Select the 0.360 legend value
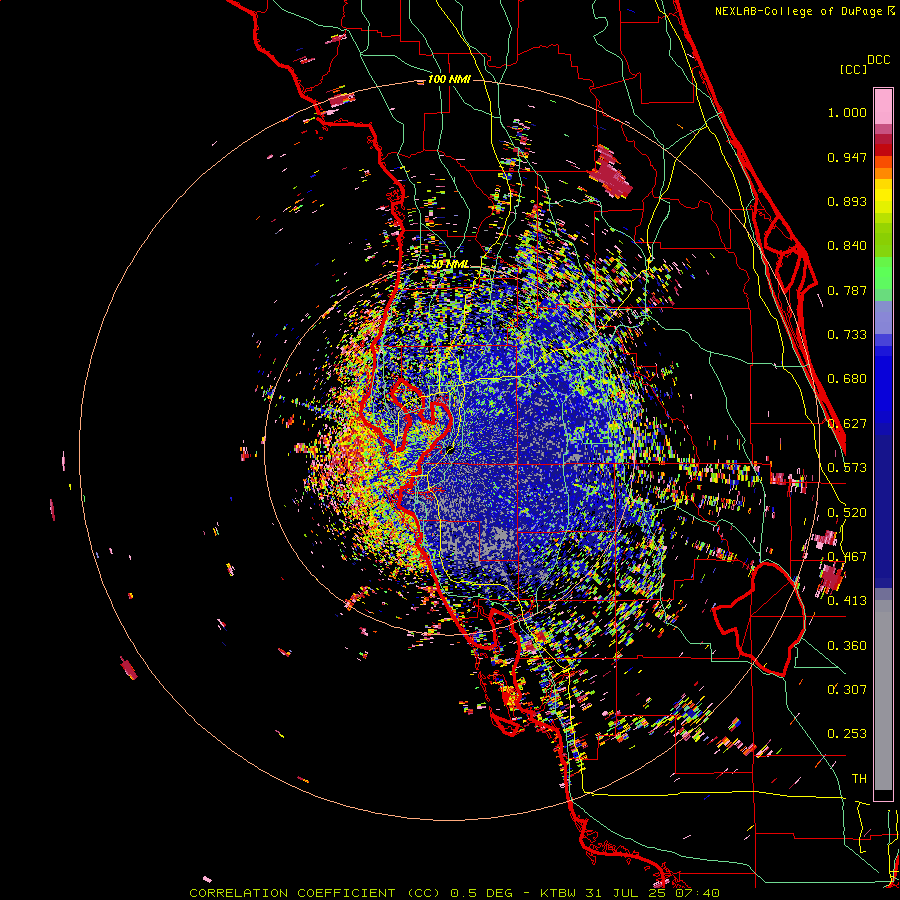The width and height of the screenshot is (900, 900). pyautogui.click(x=847, y=646)
